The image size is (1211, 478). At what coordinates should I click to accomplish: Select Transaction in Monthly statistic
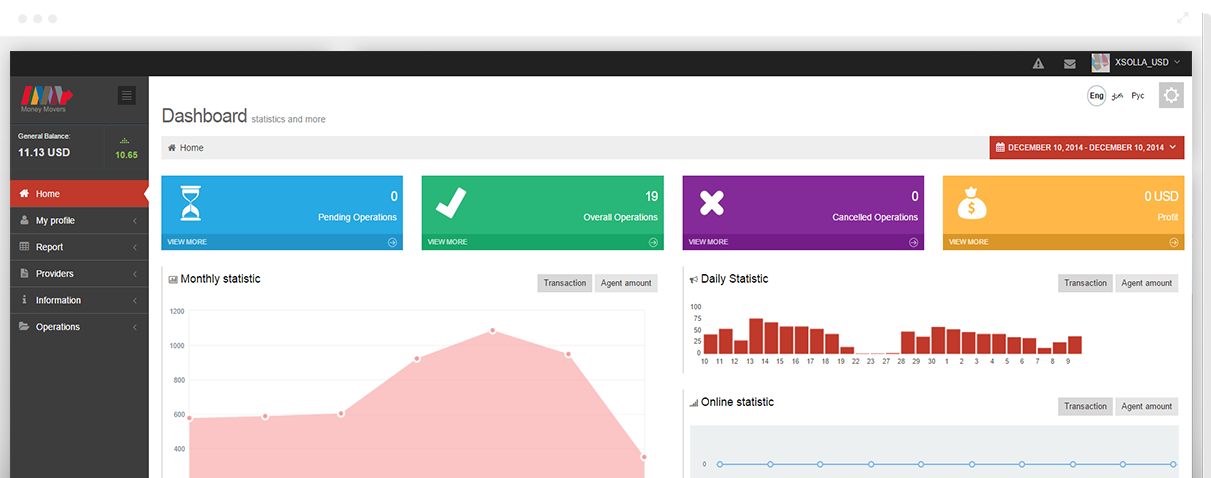565,283
